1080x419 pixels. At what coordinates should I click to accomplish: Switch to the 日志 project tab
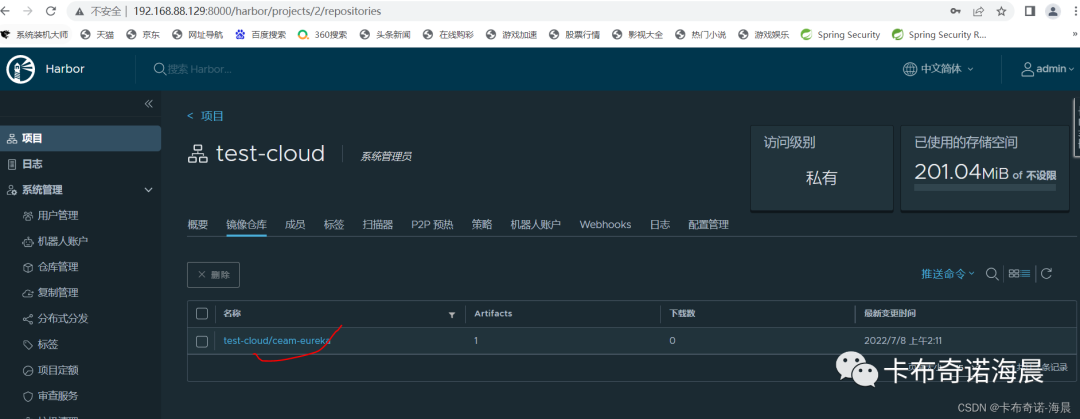[x=660, y=225]
